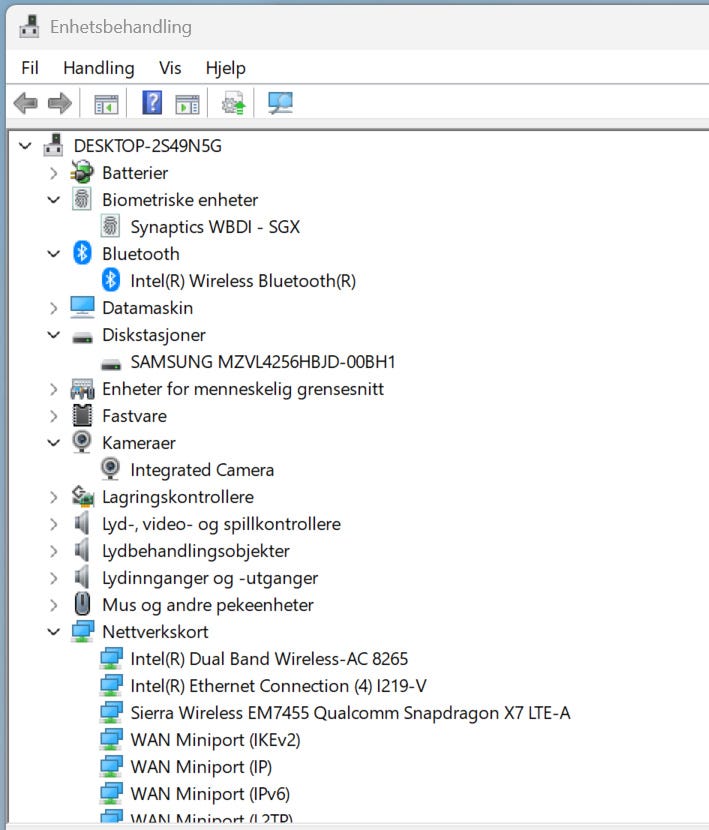709x830 pixels.
Task: Collapse the DESKTOP-2S49N5G root node
Action: [25, 146]
